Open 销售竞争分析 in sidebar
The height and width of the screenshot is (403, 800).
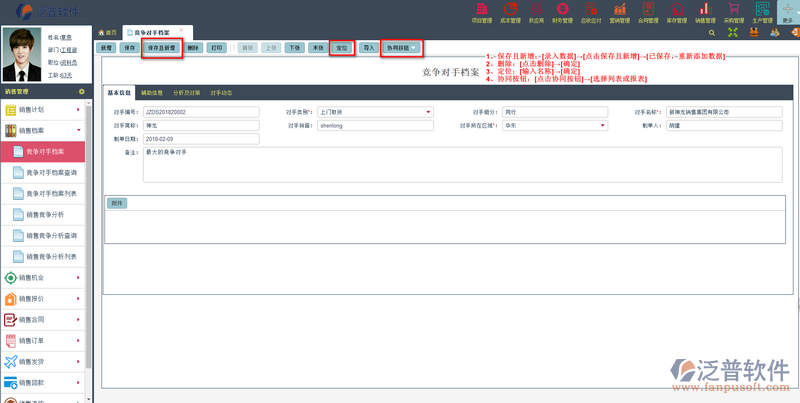[42, 215]
